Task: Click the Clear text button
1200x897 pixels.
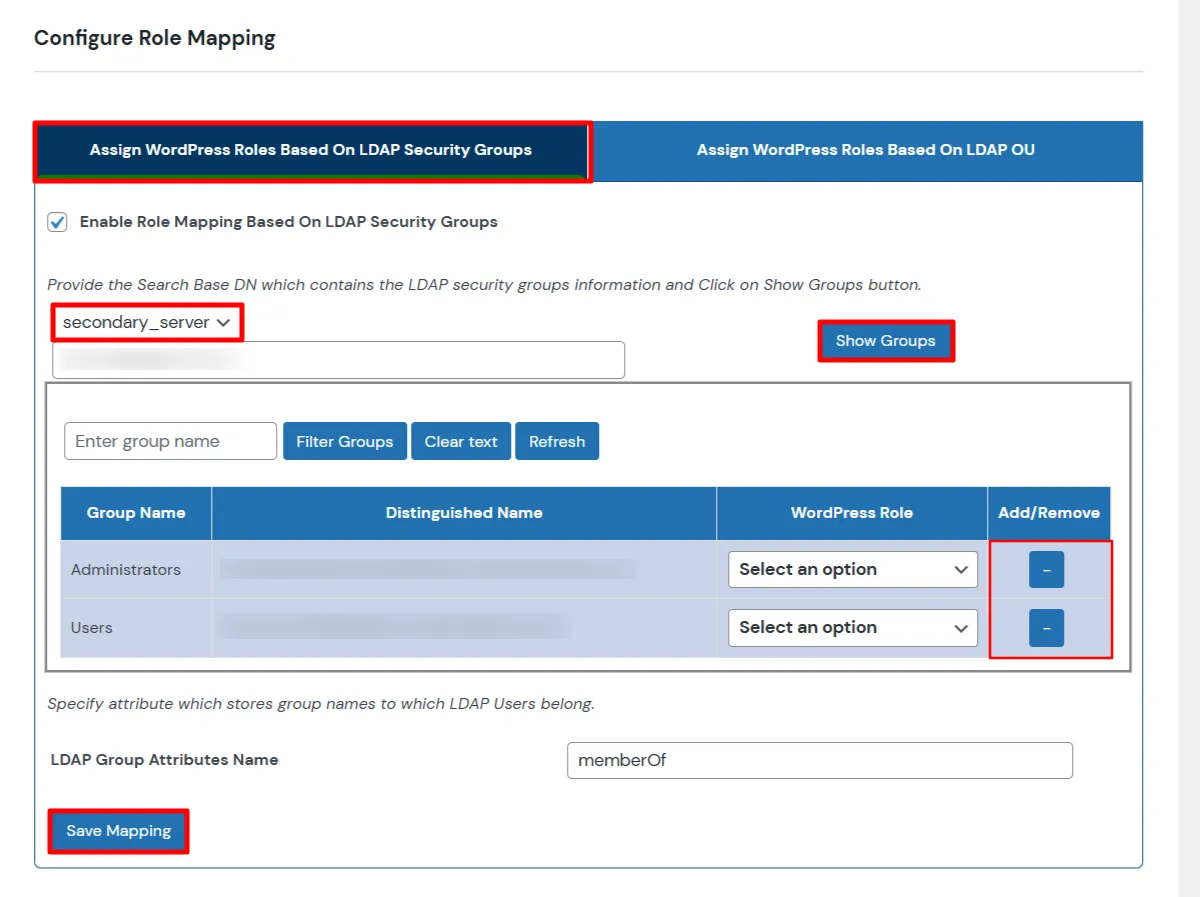Action: tap(461, 440)
